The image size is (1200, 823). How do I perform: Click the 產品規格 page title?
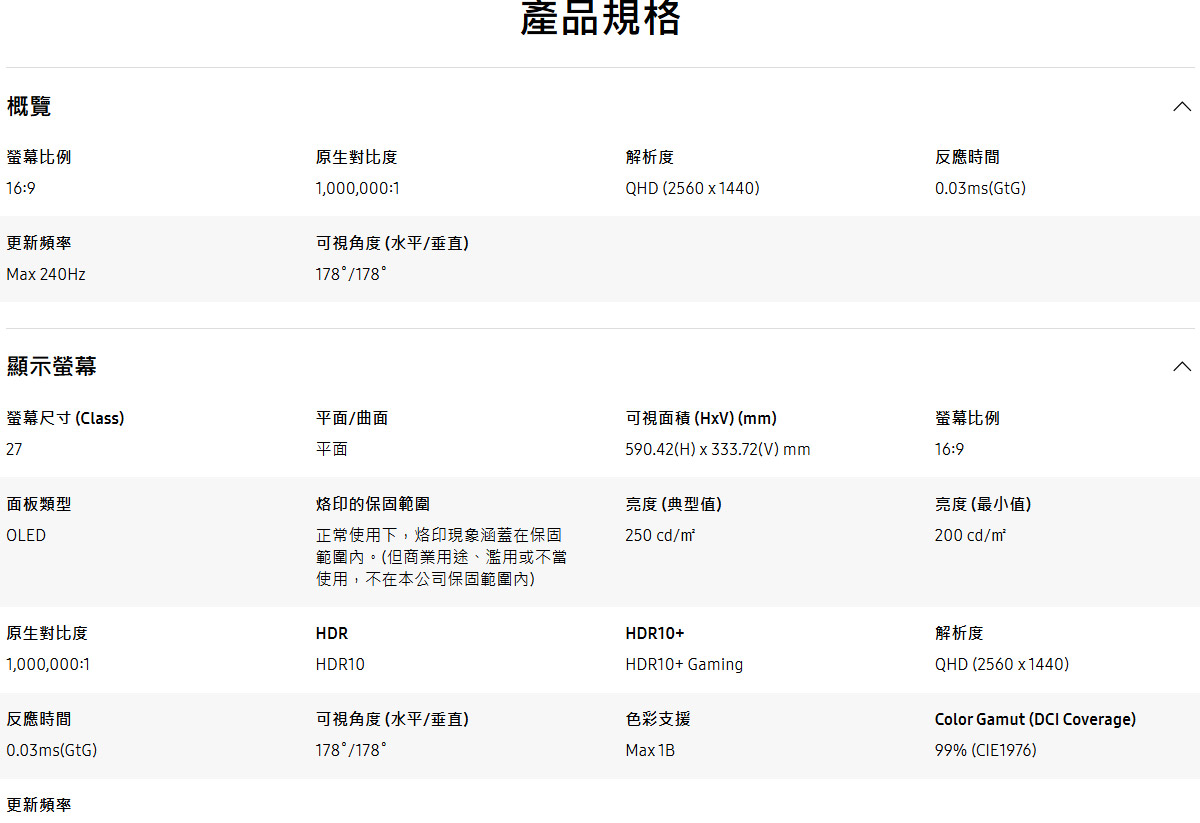tap(599, 18)
